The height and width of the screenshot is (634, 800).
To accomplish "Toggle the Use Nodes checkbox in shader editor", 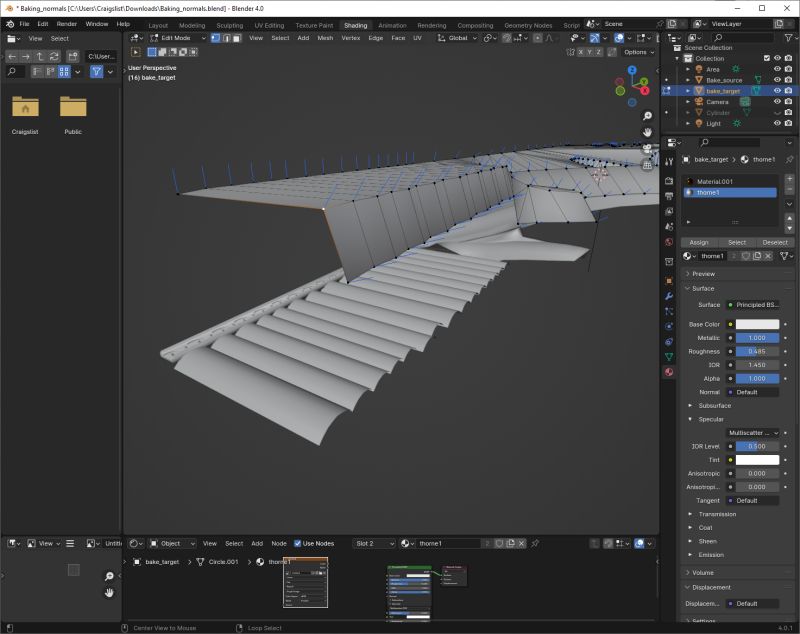I will (x=298, y=543).
